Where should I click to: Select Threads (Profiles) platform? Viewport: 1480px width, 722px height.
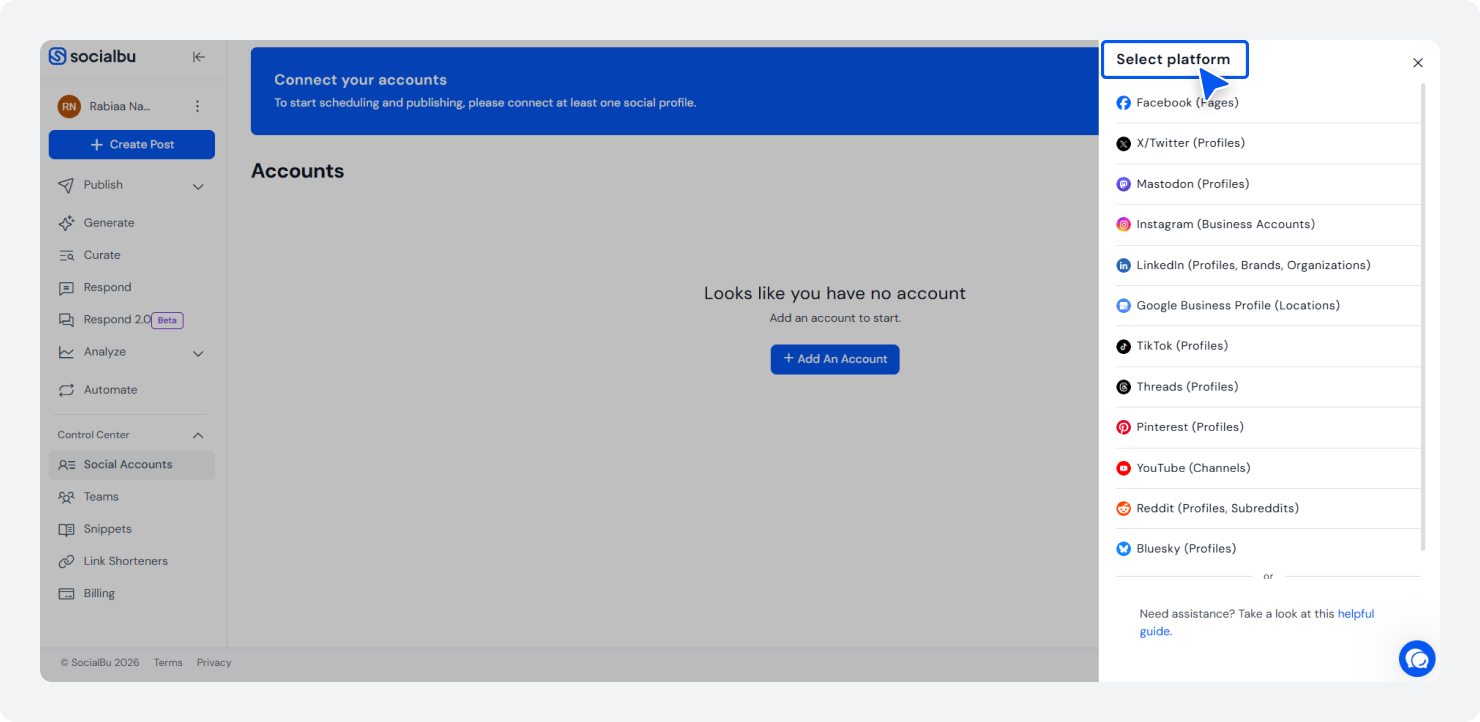1268,387
